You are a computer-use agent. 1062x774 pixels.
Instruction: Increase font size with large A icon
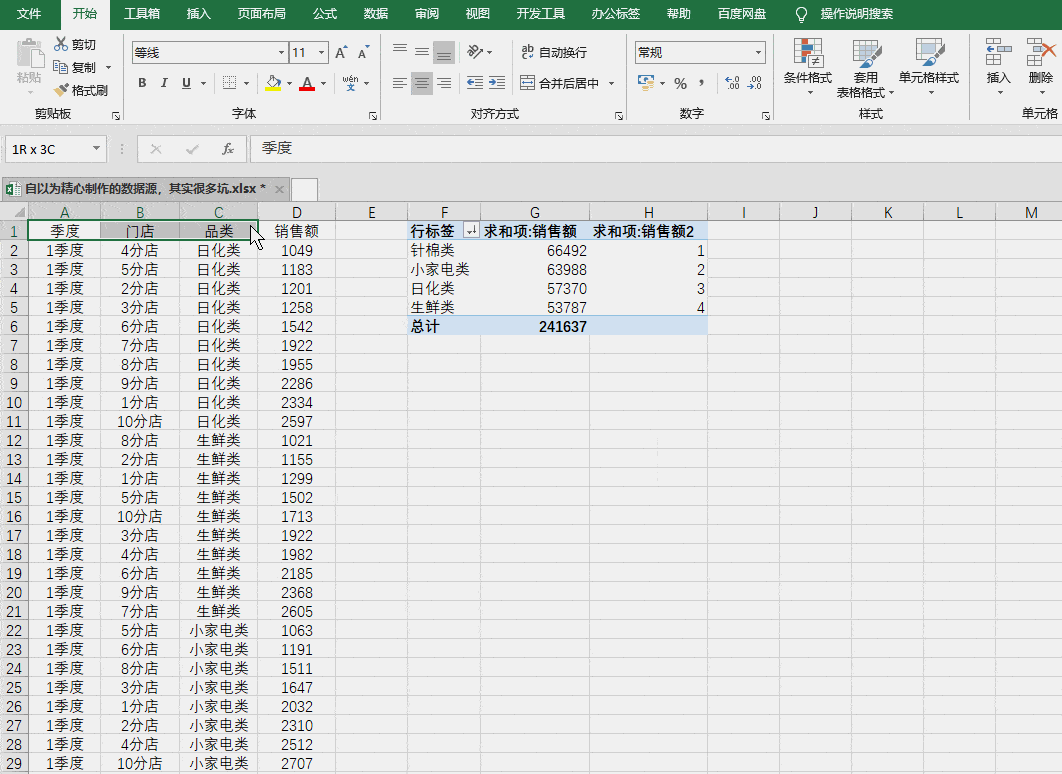click(341, 53)
